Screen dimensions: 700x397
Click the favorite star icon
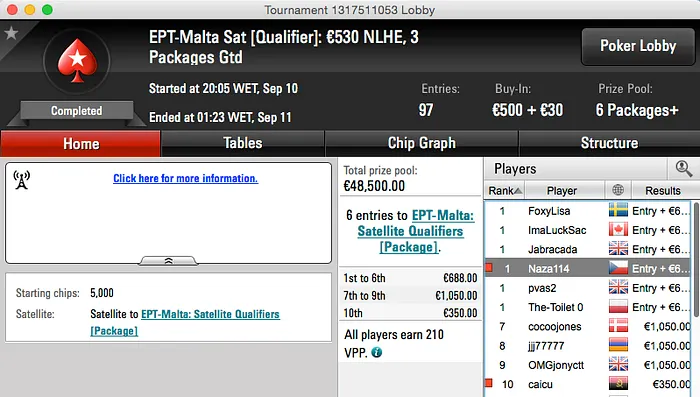11,33
